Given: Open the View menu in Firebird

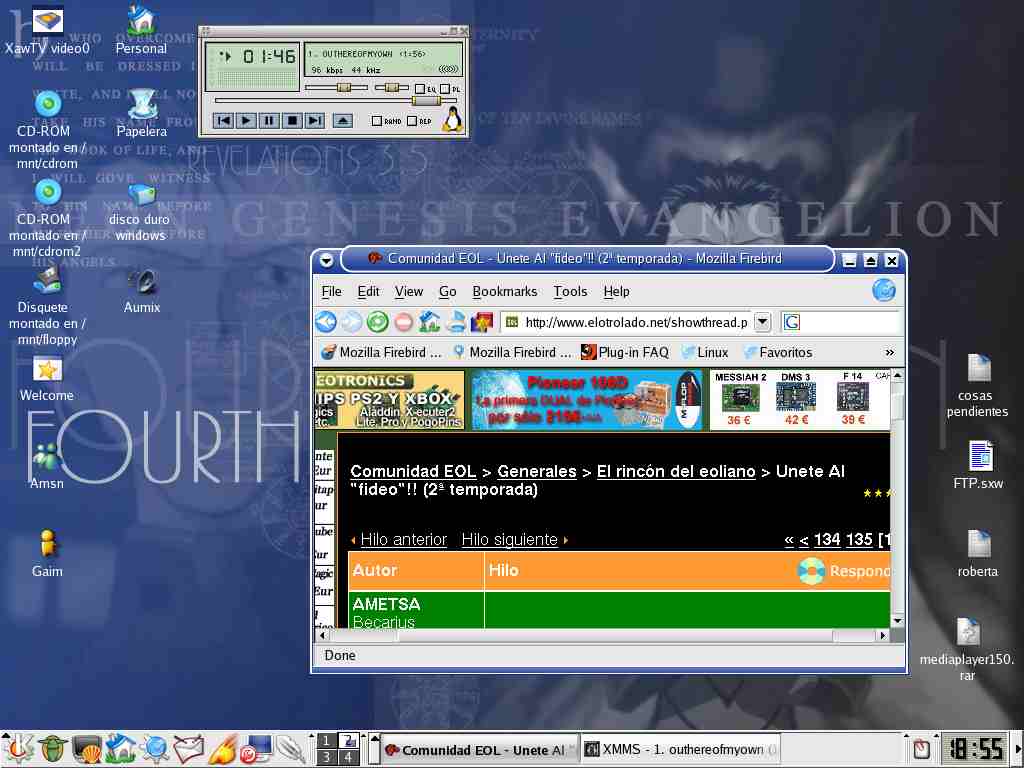Looking at the screenshot, I should tap(409, 291).
